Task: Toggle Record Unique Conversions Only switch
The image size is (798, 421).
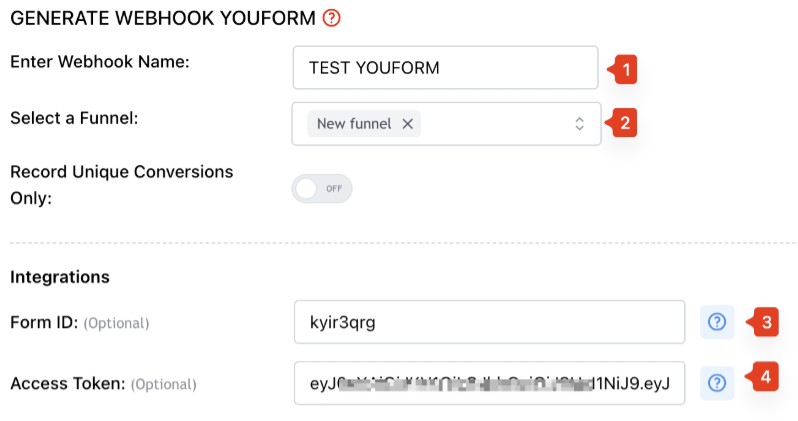Action: (322, 188)
